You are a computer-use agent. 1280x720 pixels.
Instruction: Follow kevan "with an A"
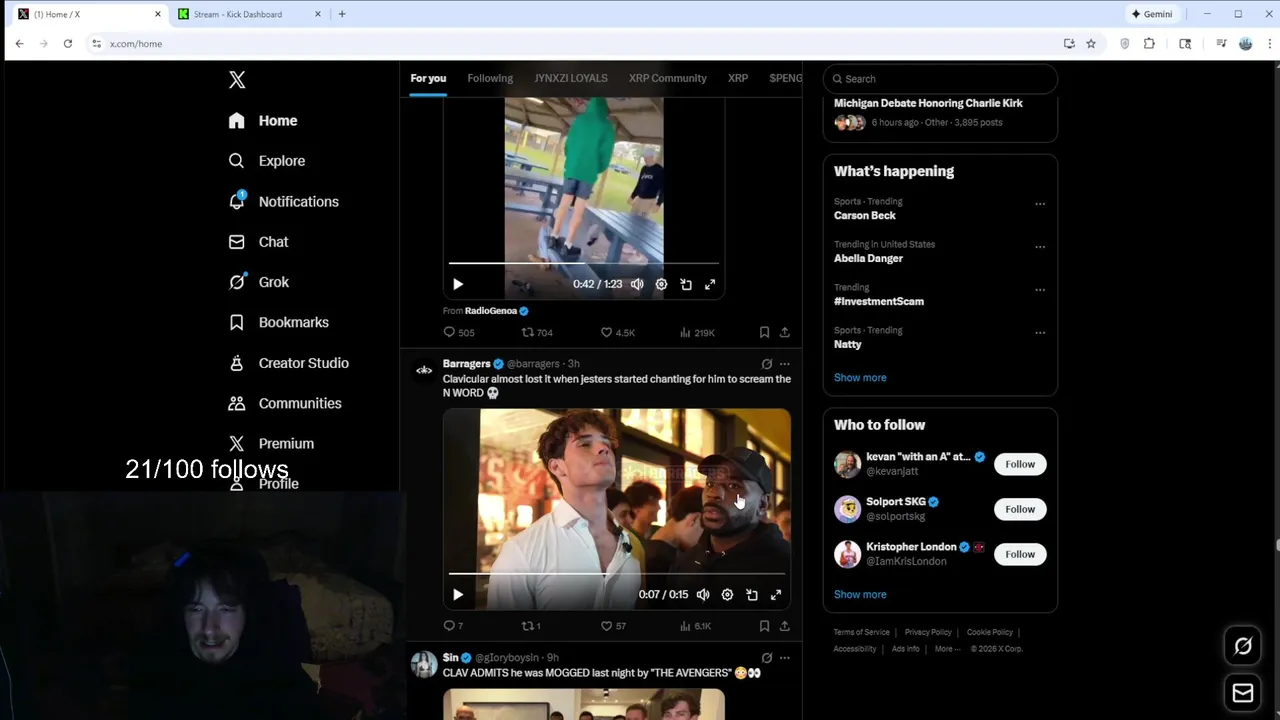1020,464
